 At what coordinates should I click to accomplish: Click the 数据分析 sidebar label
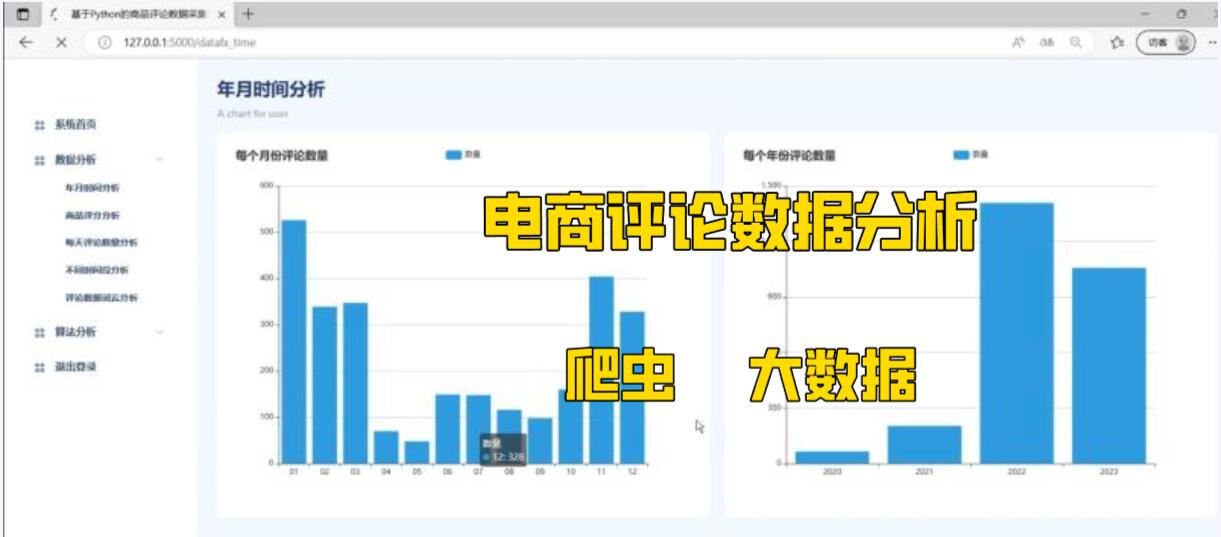point(76,160)
